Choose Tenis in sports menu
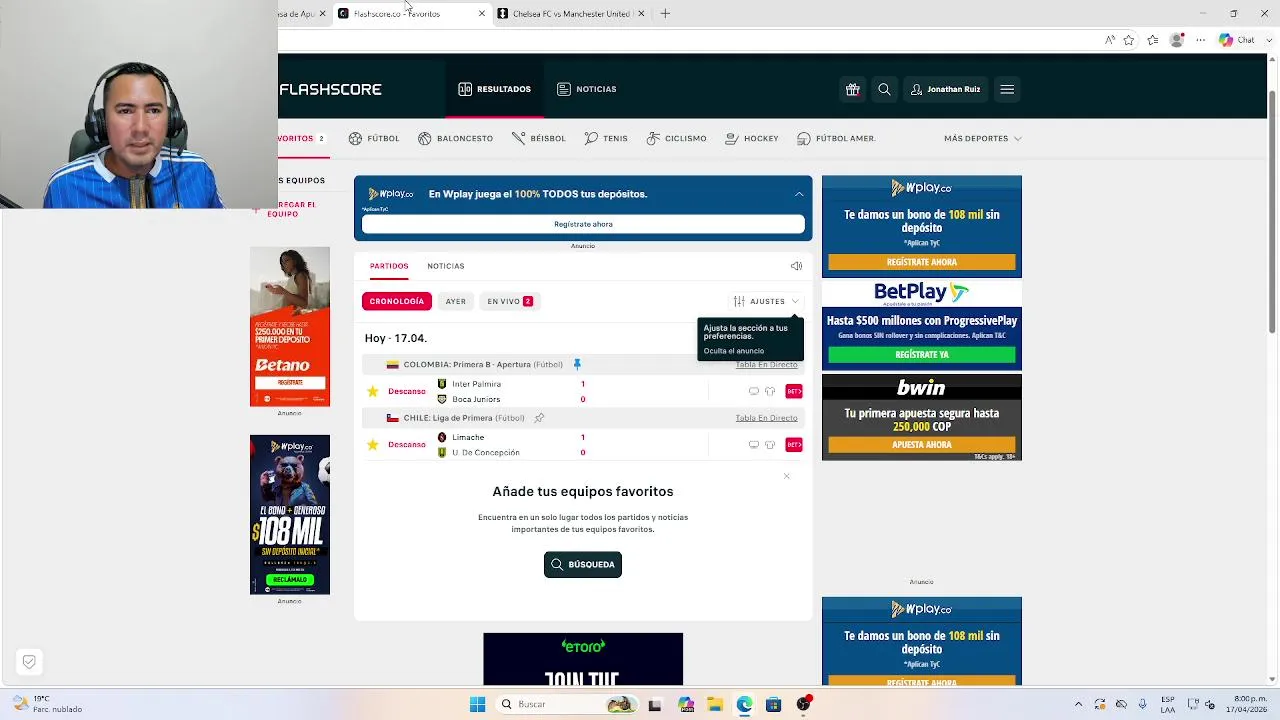 point(606,138)
